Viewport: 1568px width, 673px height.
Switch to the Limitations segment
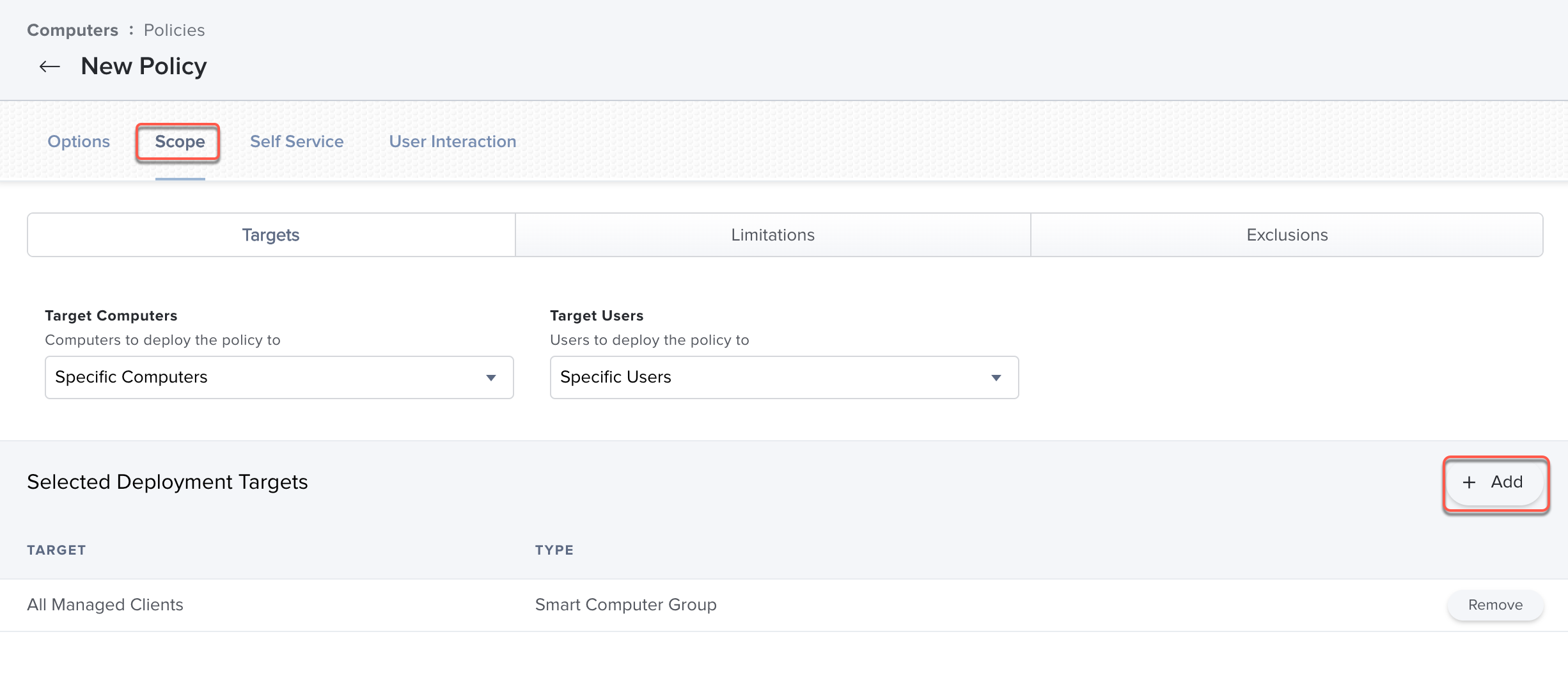[x=772, y=235]
